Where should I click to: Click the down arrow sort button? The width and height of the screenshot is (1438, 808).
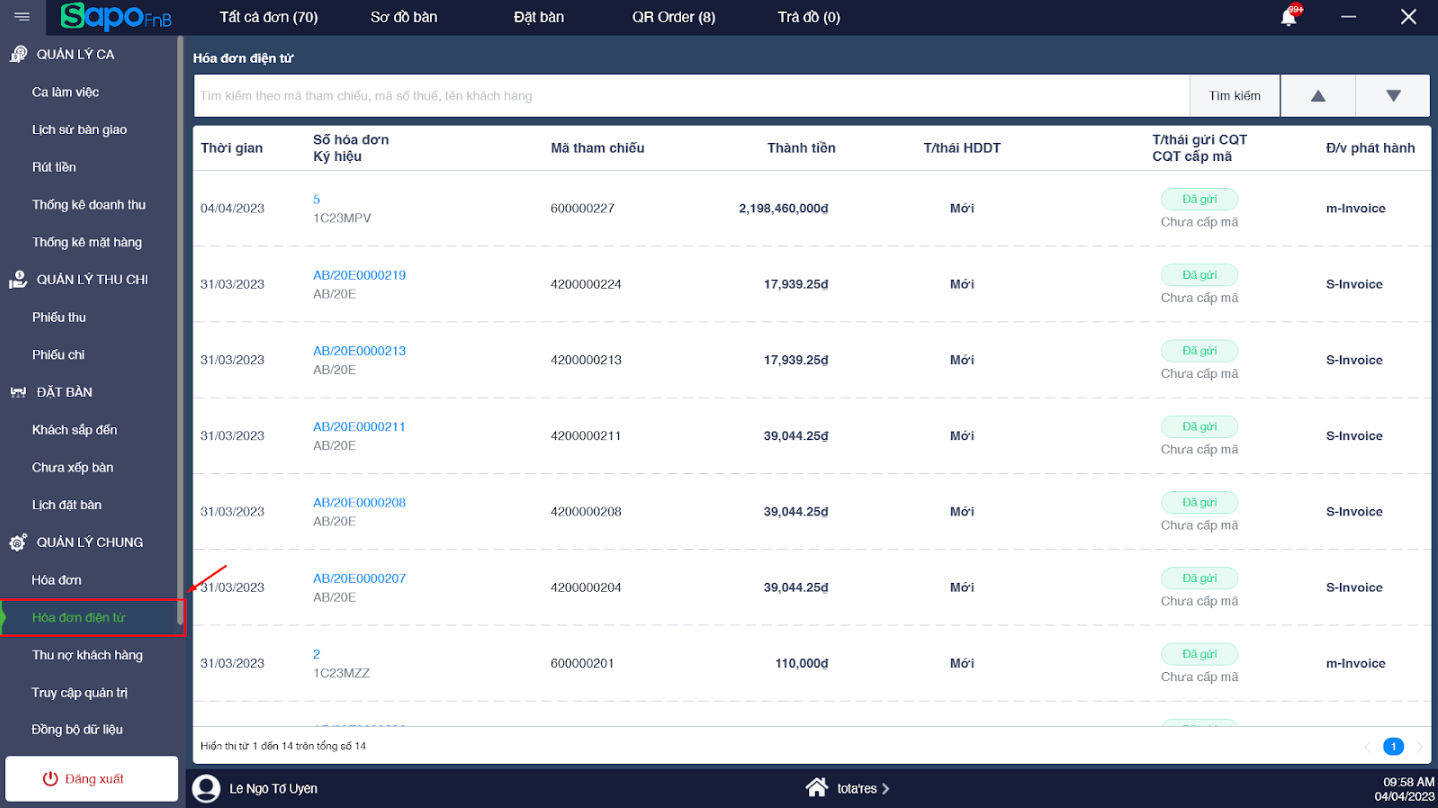(1393, 96)
